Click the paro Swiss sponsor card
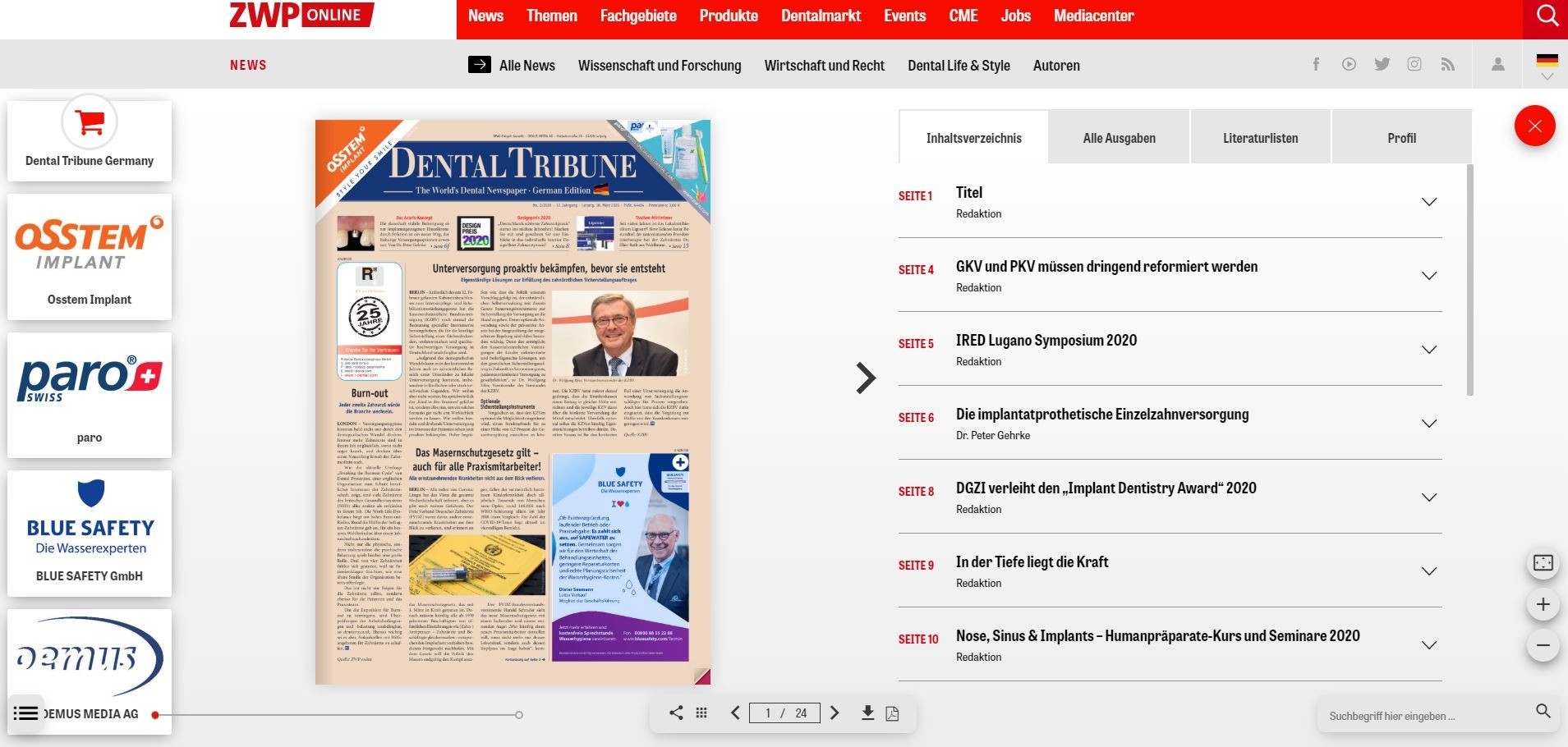Viewport: 1568px width, 747px height. coord(90,395)
